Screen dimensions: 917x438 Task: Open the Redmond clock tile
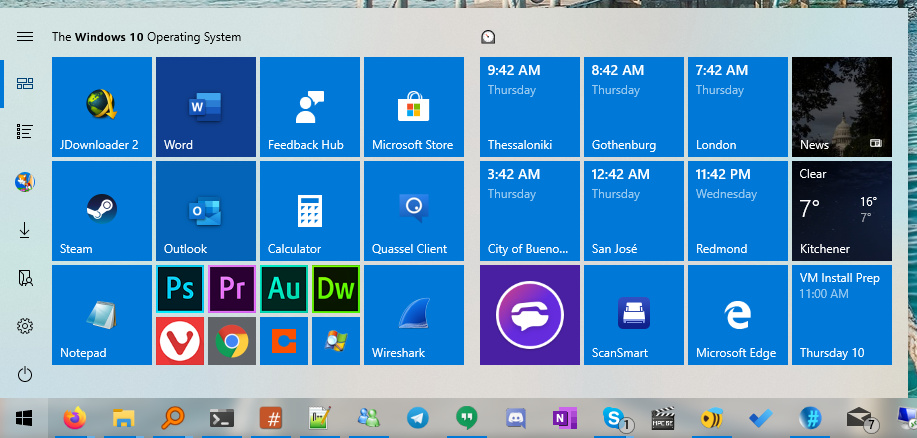[x=738, y=211]
